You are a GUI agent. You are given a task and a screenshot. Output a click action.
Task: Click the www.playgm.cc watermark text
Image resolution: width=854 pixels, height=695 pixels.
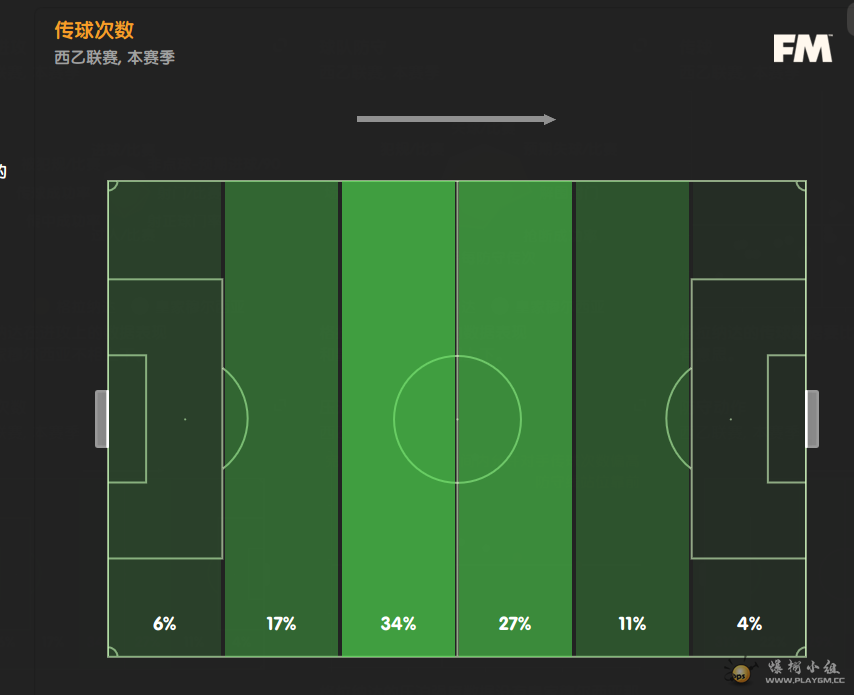coord(804,680)
